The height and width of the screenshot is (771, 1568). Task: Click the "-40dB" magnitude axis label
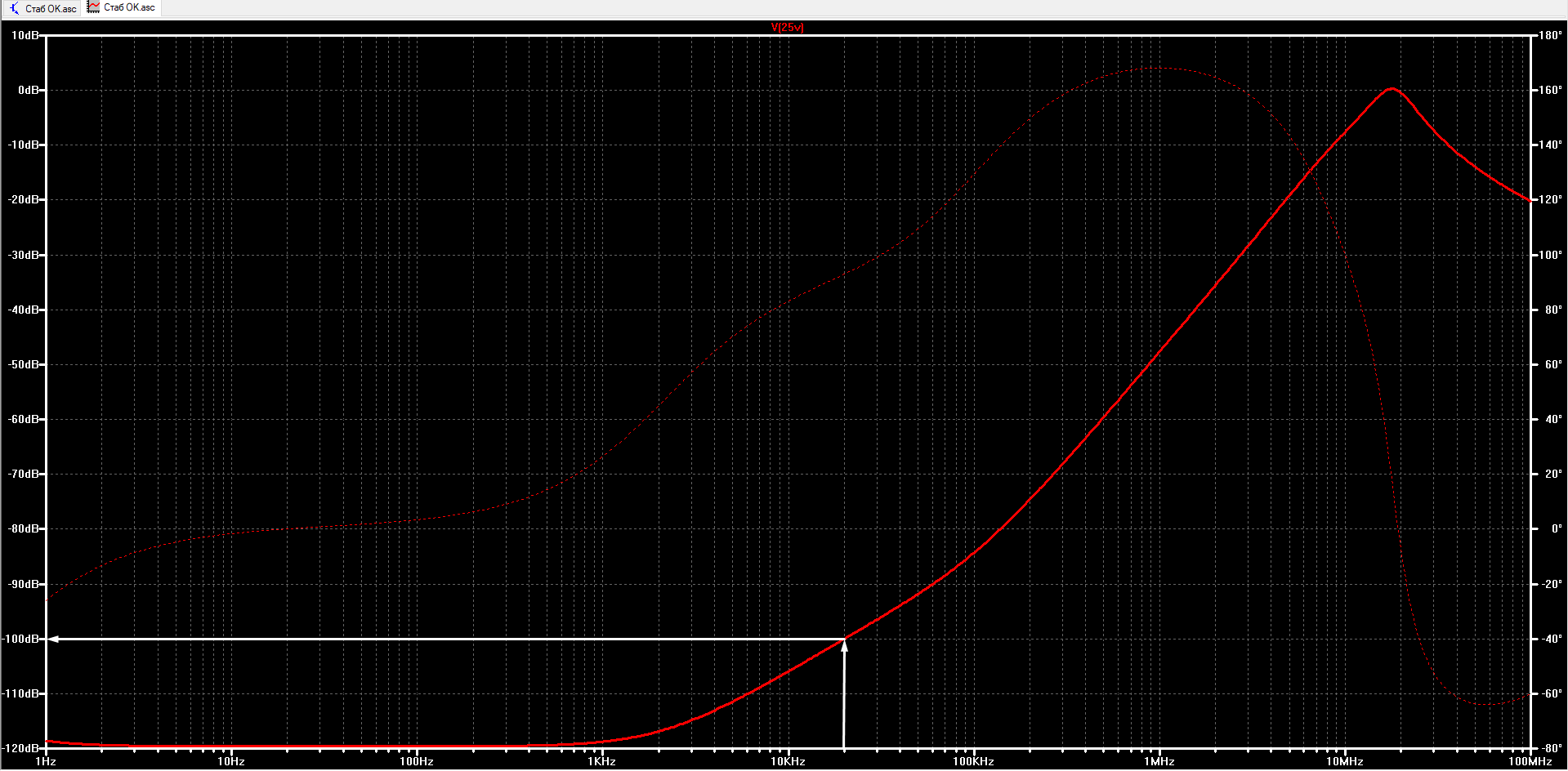click(23, 310)
